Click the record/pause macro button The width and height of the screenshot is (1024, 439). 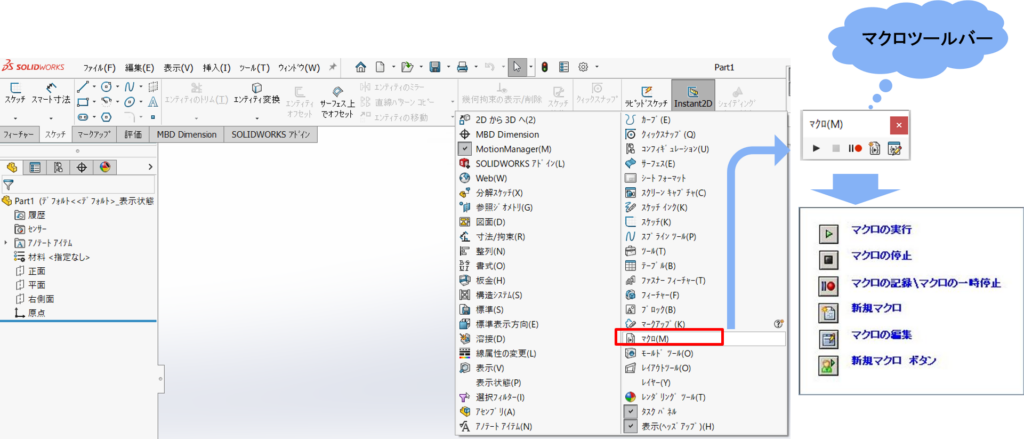pyautogui.click(x=855, y=148)
